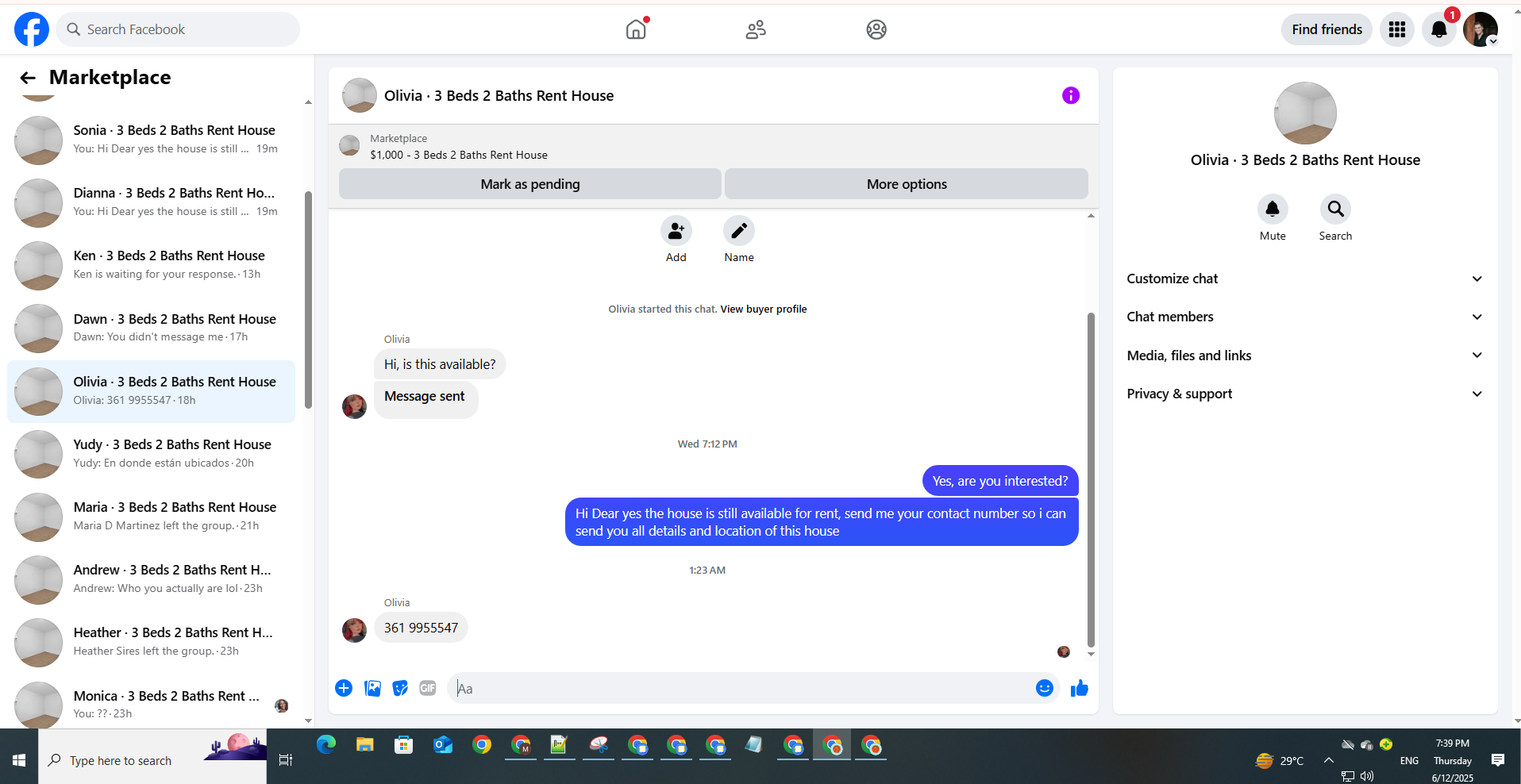Screen dimensions: 1521x784
Task: Open Microsoft Store from taskbar
Action: click(x=404, y=744)
